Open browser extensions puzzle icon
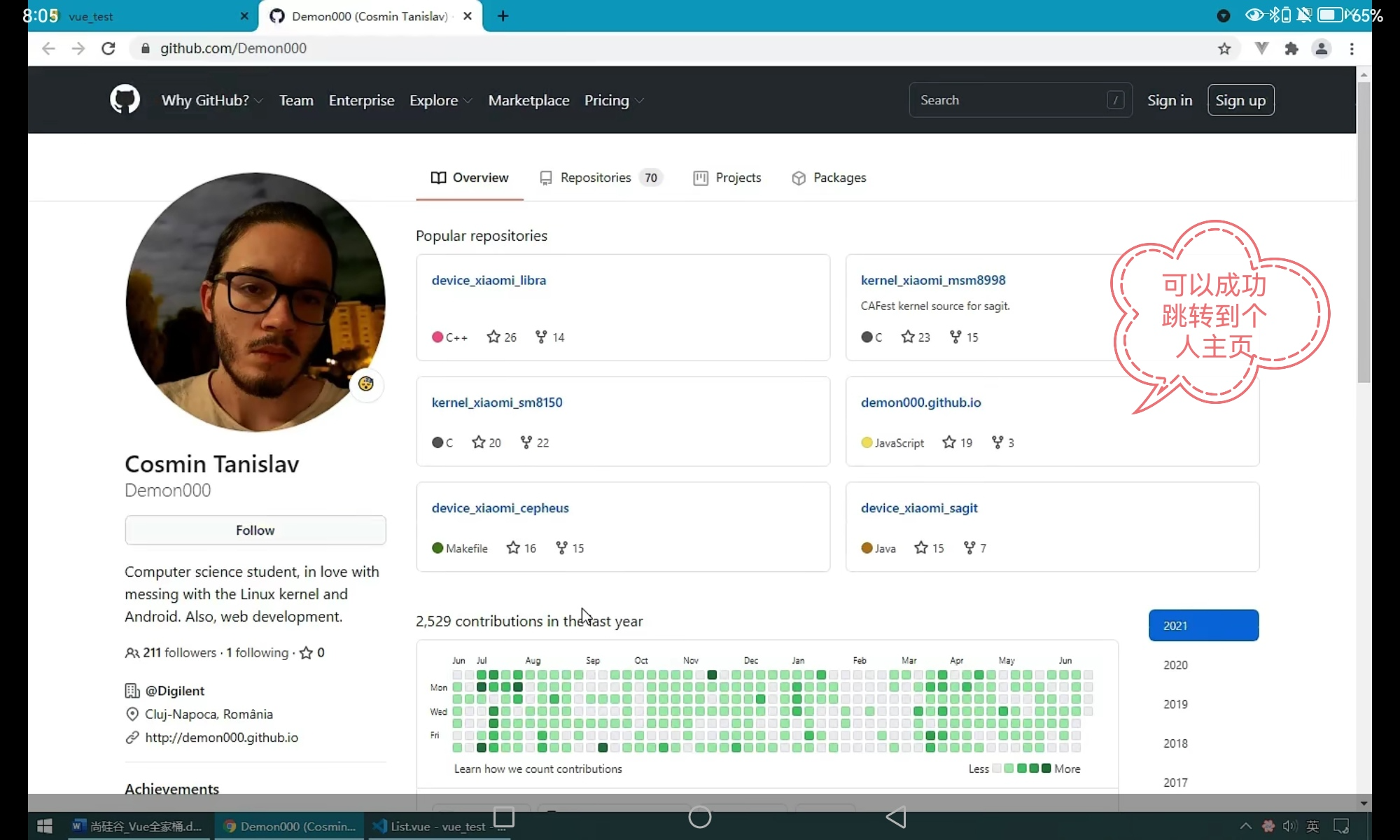This screenshot has width=1400, height=840. [x=1291, y=48]
